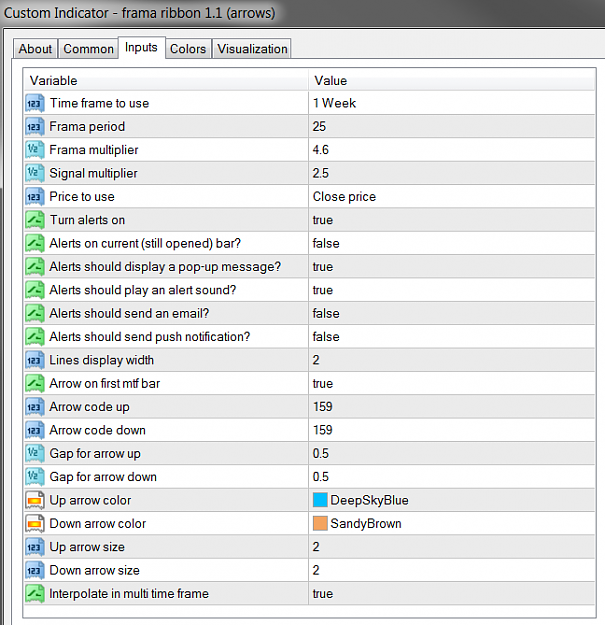Click the SandyBrown color swatch
Viewport: 605px width, 625px height.
(x=320, y=524)
